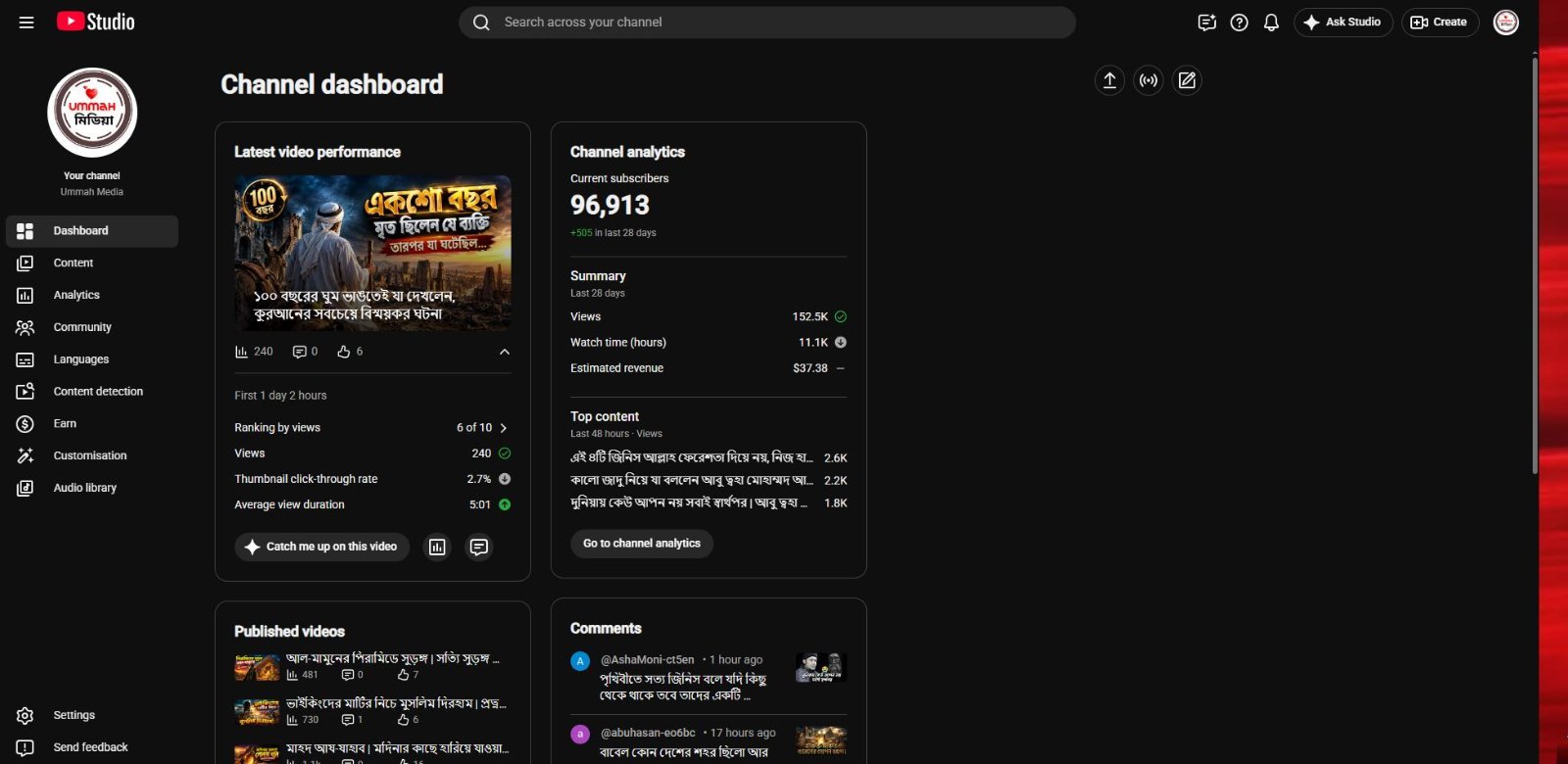Screen dimensions: 1568x764
Task: Click Thumbnail click-through rate down indicator
Action: coord(505,479)
